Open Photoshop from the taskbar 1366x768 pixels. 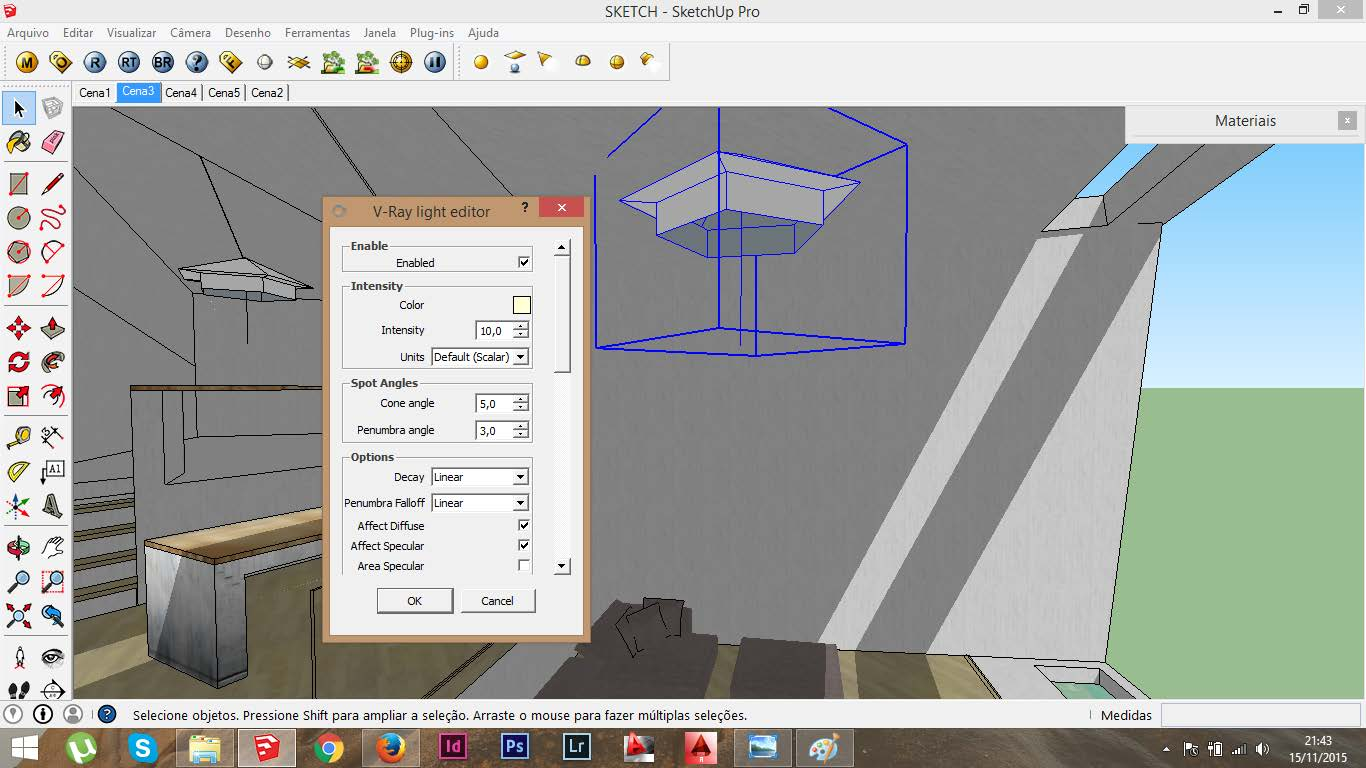(x=515, y=747)
